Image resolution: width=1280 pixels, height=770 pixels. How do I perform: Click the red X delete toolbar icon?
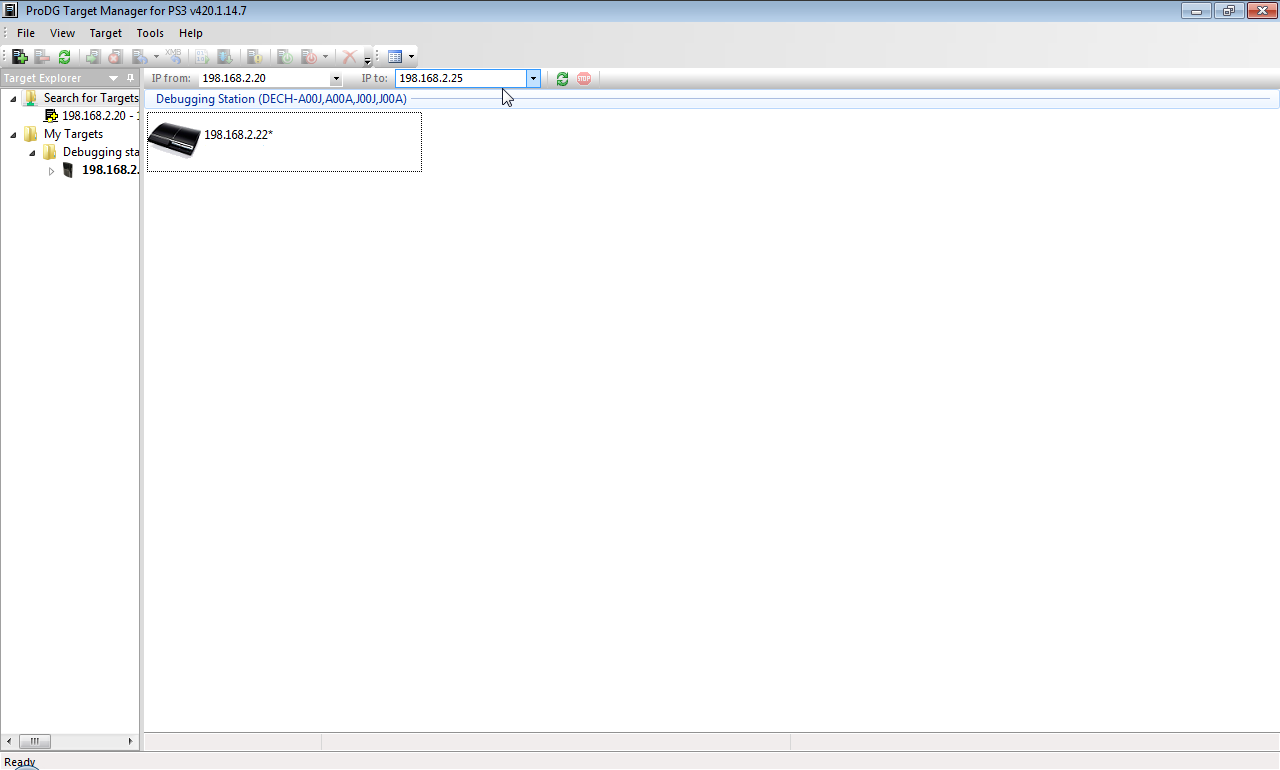(x=349, y=57)
